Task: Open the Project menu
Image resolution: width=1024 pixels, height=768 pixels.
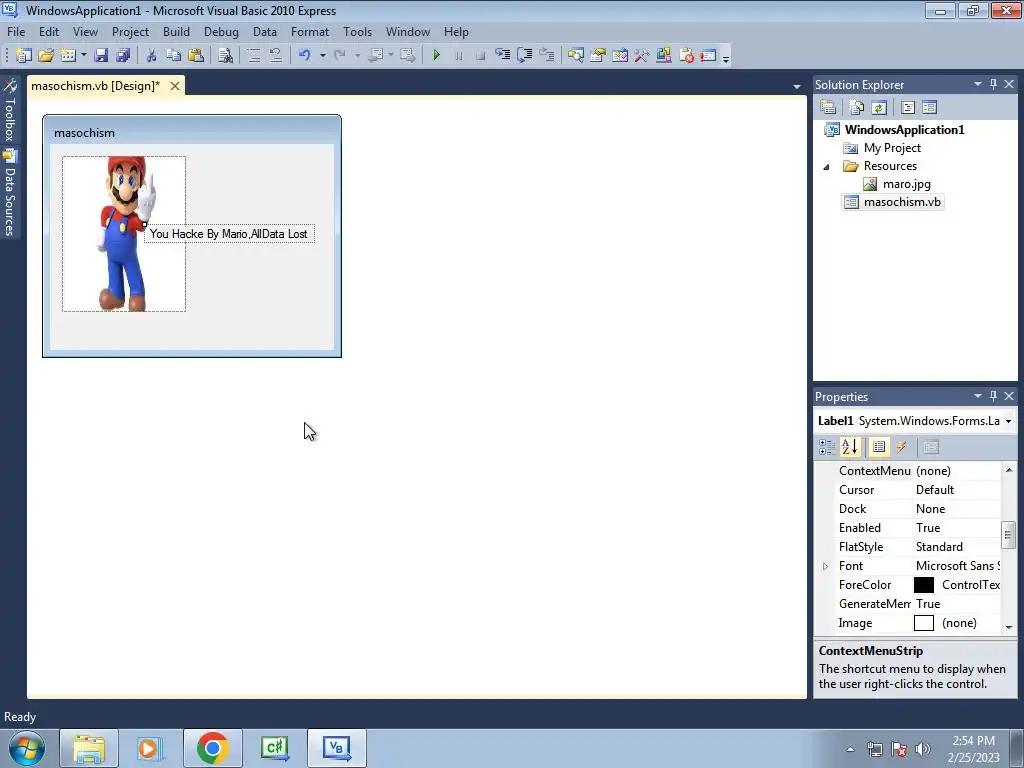Action: [x=130, y=31]
